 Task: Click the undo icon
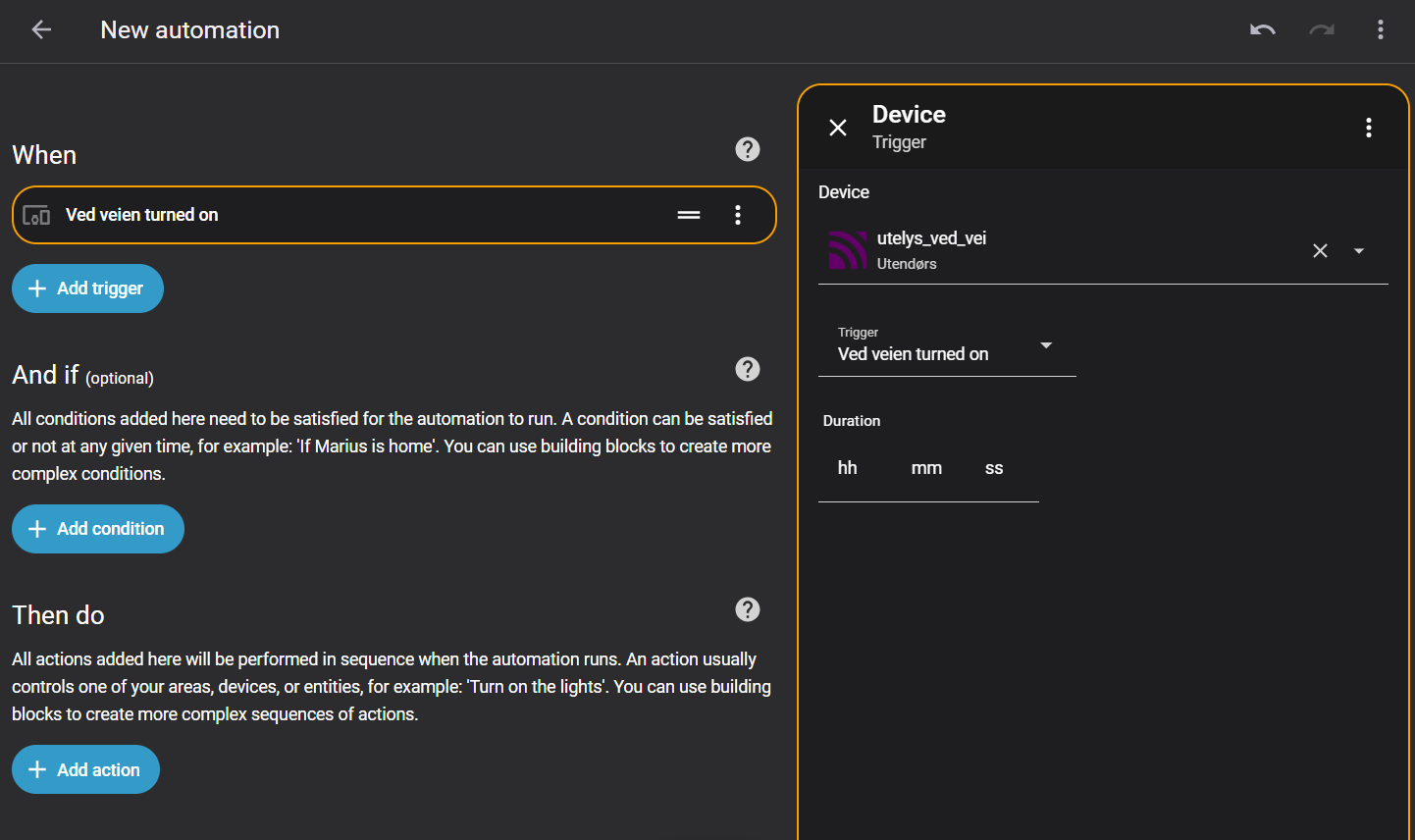click(1262, 30)
